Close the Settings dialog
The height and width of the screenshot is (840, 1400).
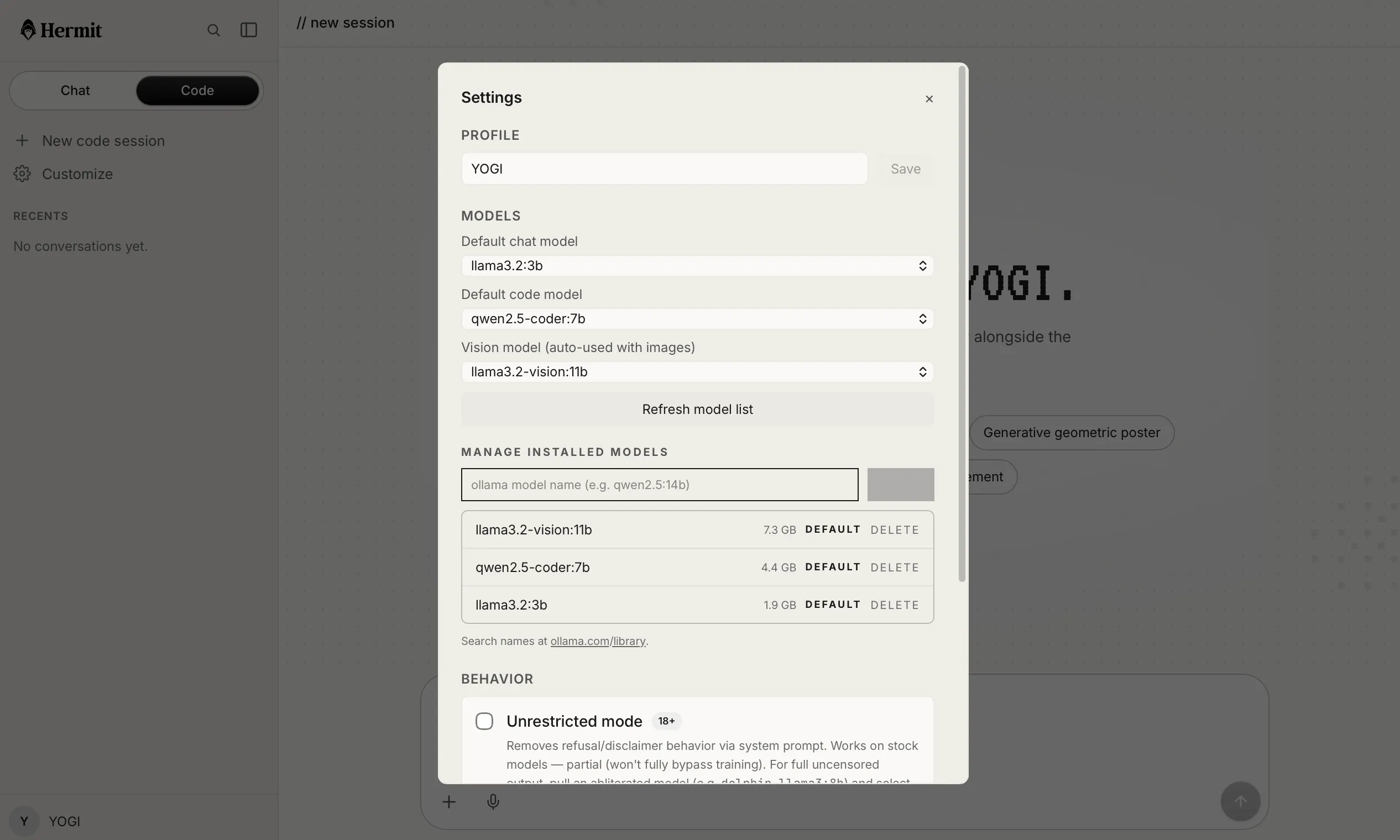click(x=929, y=99)
